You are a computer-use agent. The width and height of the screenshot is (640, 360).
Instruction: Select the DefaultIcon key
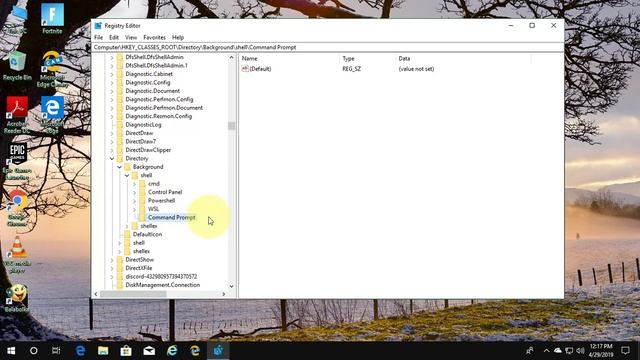pos(147,234)
